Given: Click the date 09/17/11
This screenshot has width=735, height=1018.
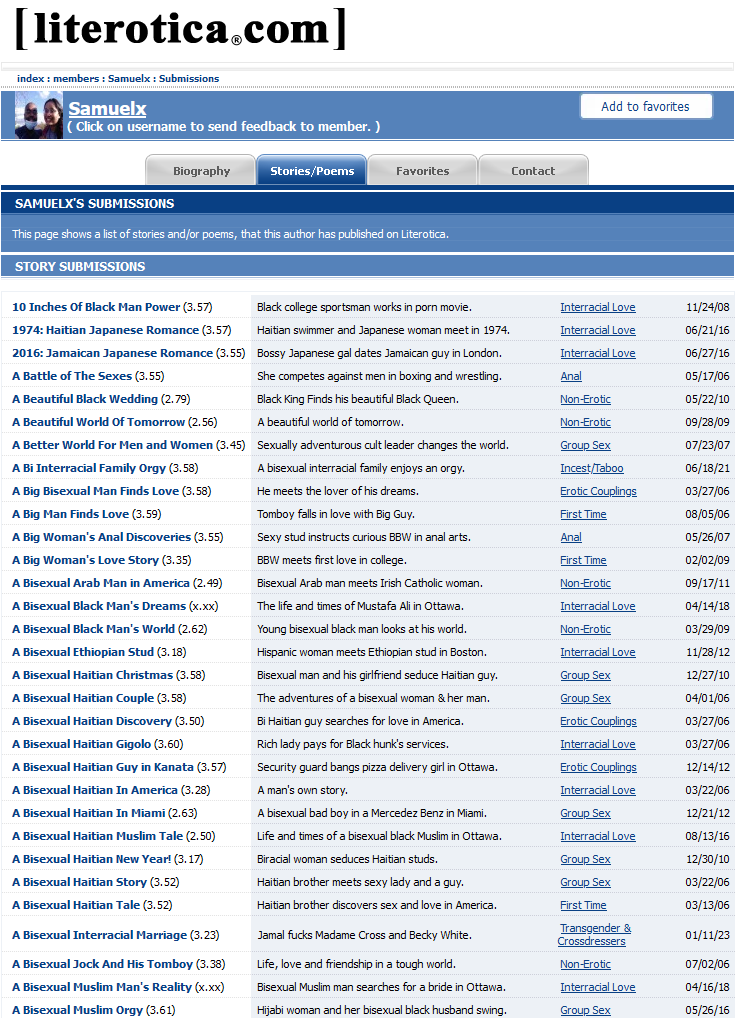Looking at the screenshot, I should [x=707, y=583].
